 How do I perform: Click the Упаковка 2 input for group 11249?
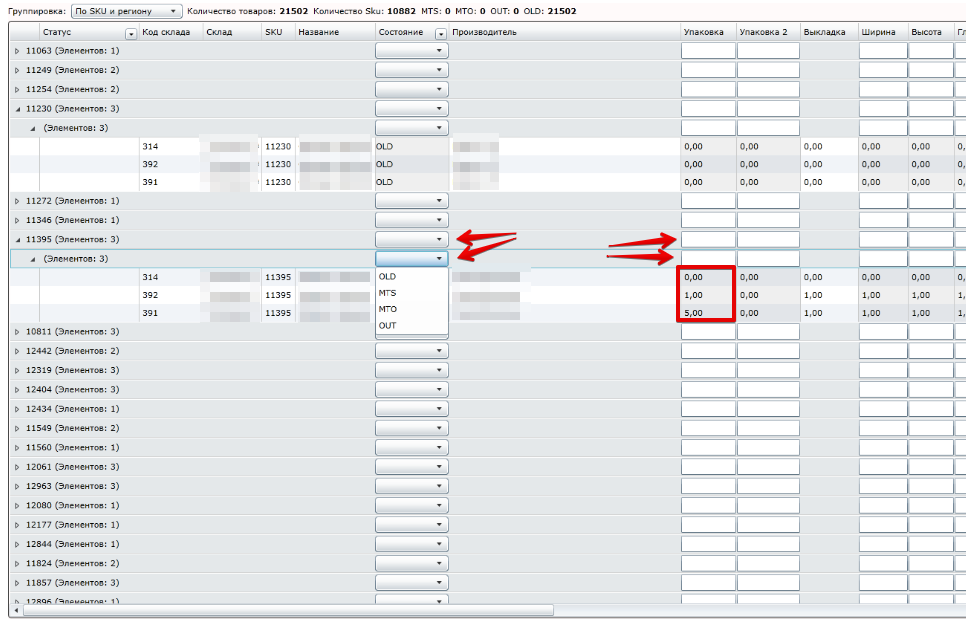(768, 70)
